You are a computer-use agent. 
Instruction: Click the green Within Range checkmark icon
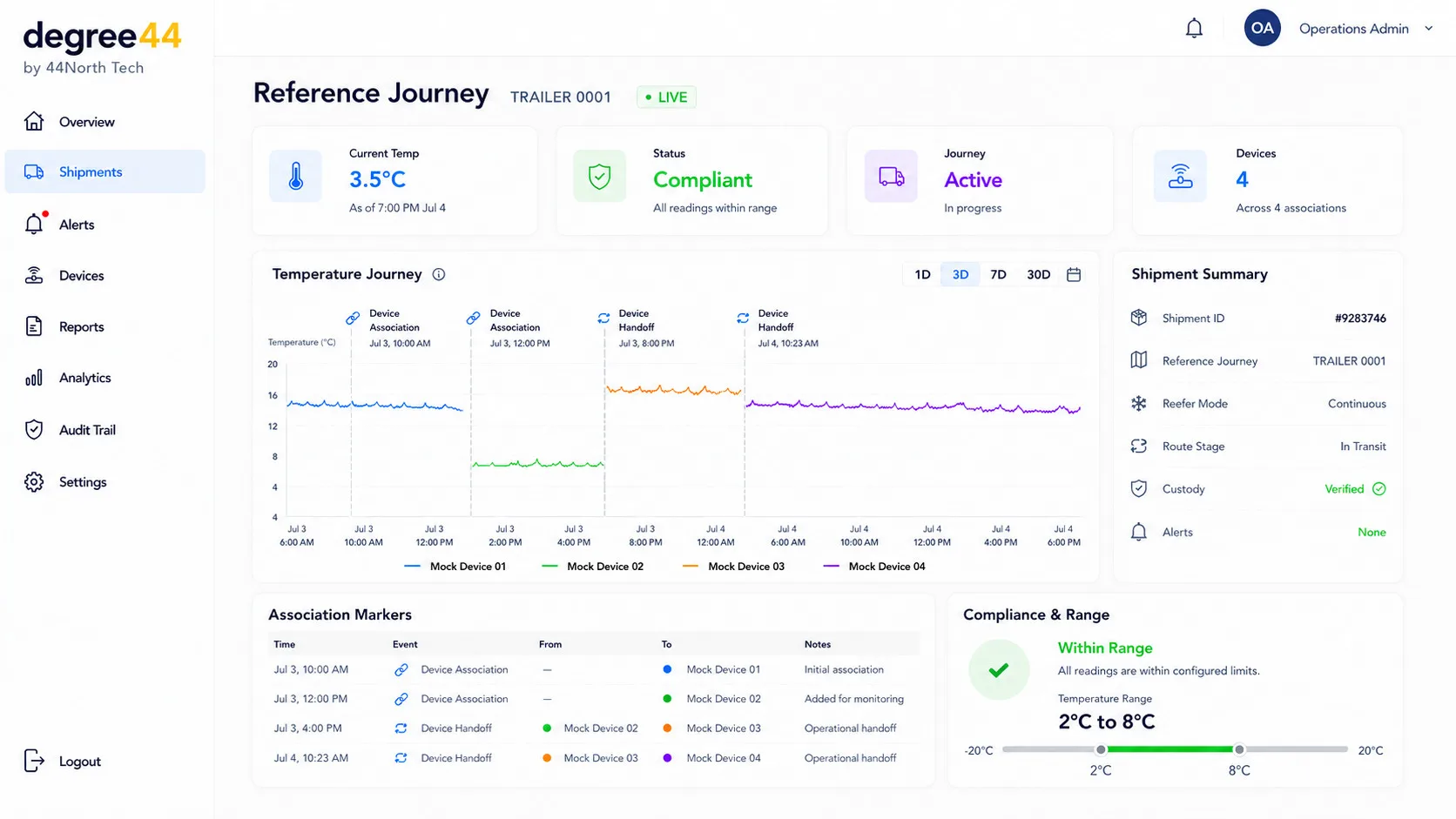click(999, 670)
